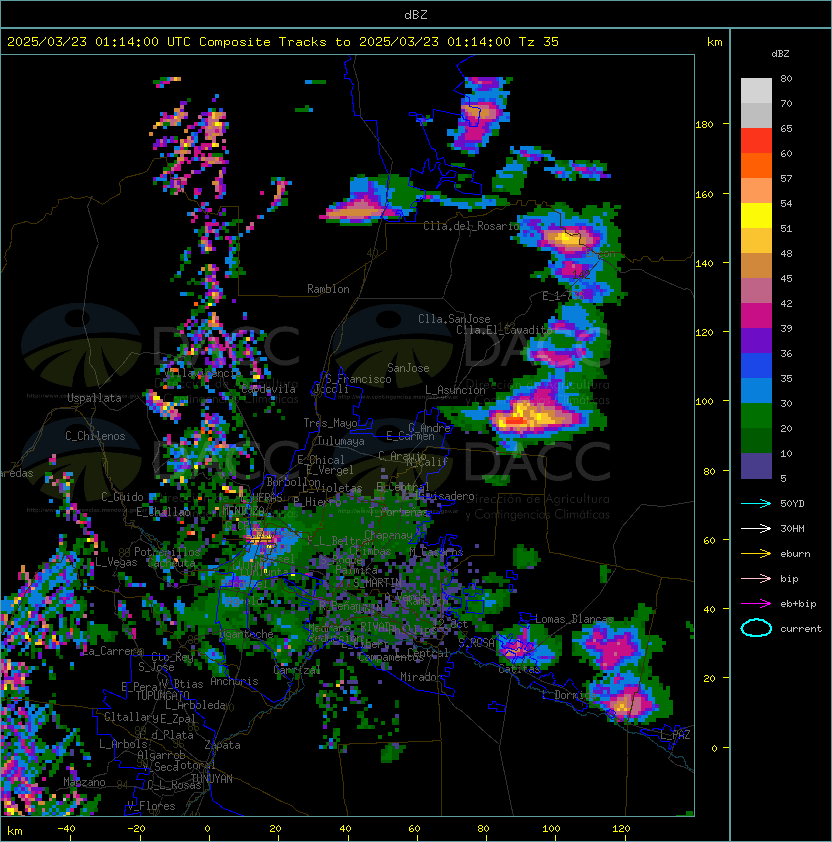
Task: Click the Potrerillos map label
Action: (167, 551)
